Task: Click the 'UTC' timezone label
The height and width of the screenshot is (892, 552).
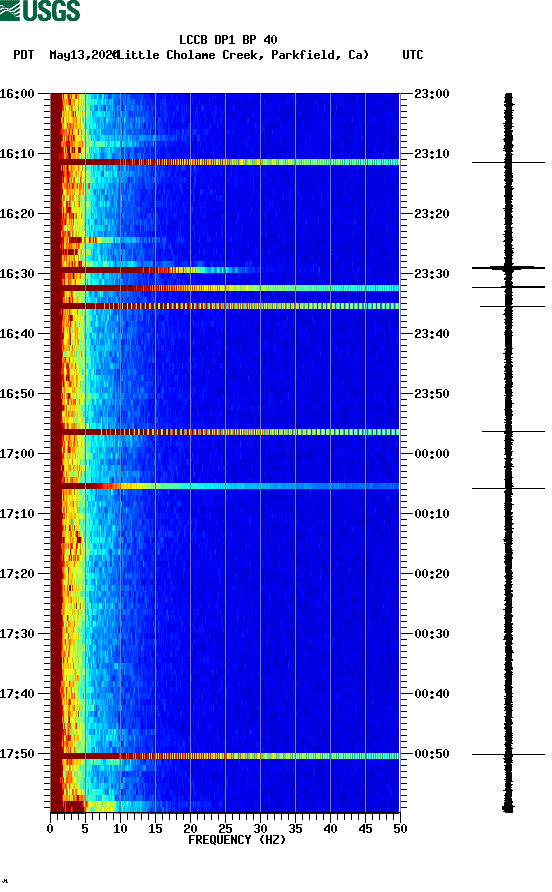Action: [413, 55]
